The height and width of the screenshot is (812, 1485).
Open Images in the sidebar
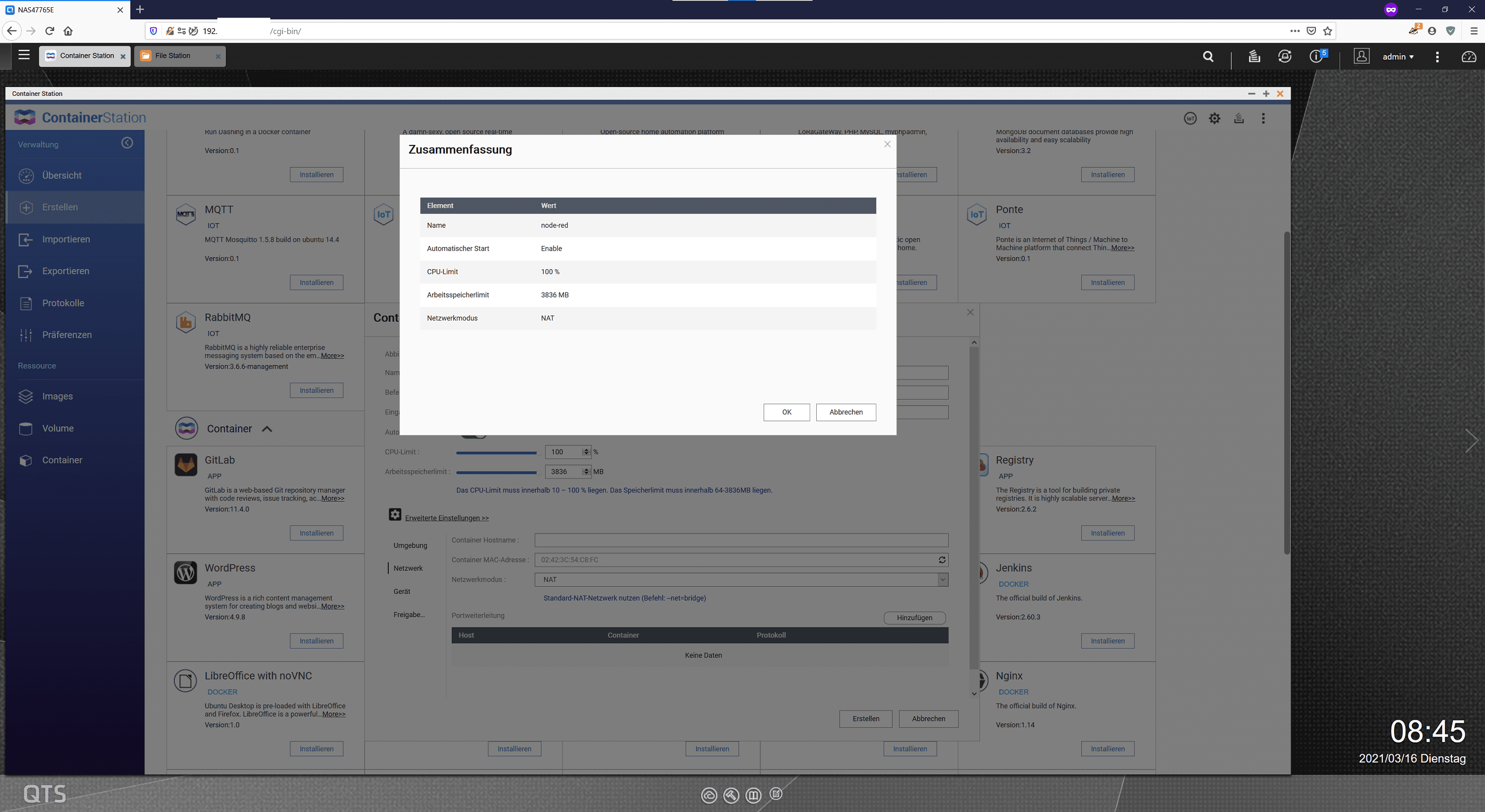[x=75, y=396]
